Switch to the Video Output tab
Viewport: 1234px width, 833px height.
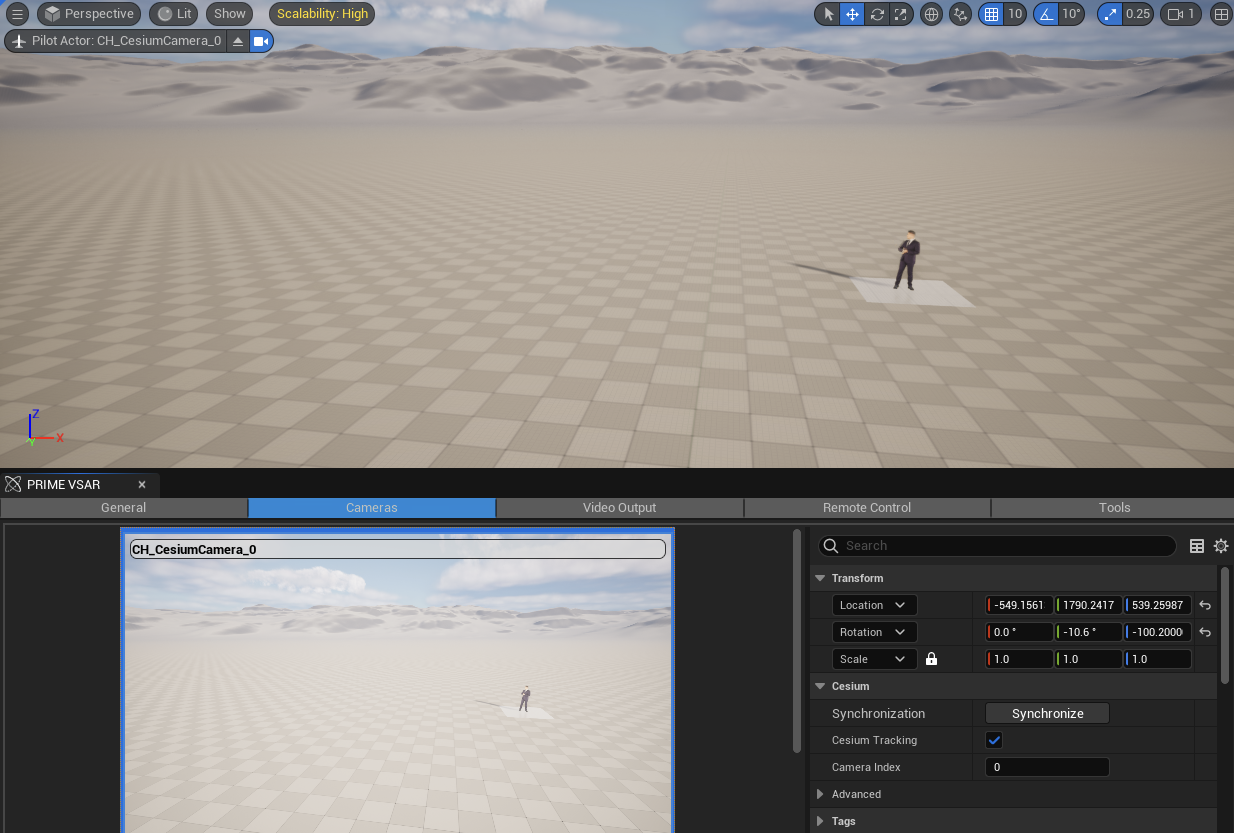(x=619, y=508)
